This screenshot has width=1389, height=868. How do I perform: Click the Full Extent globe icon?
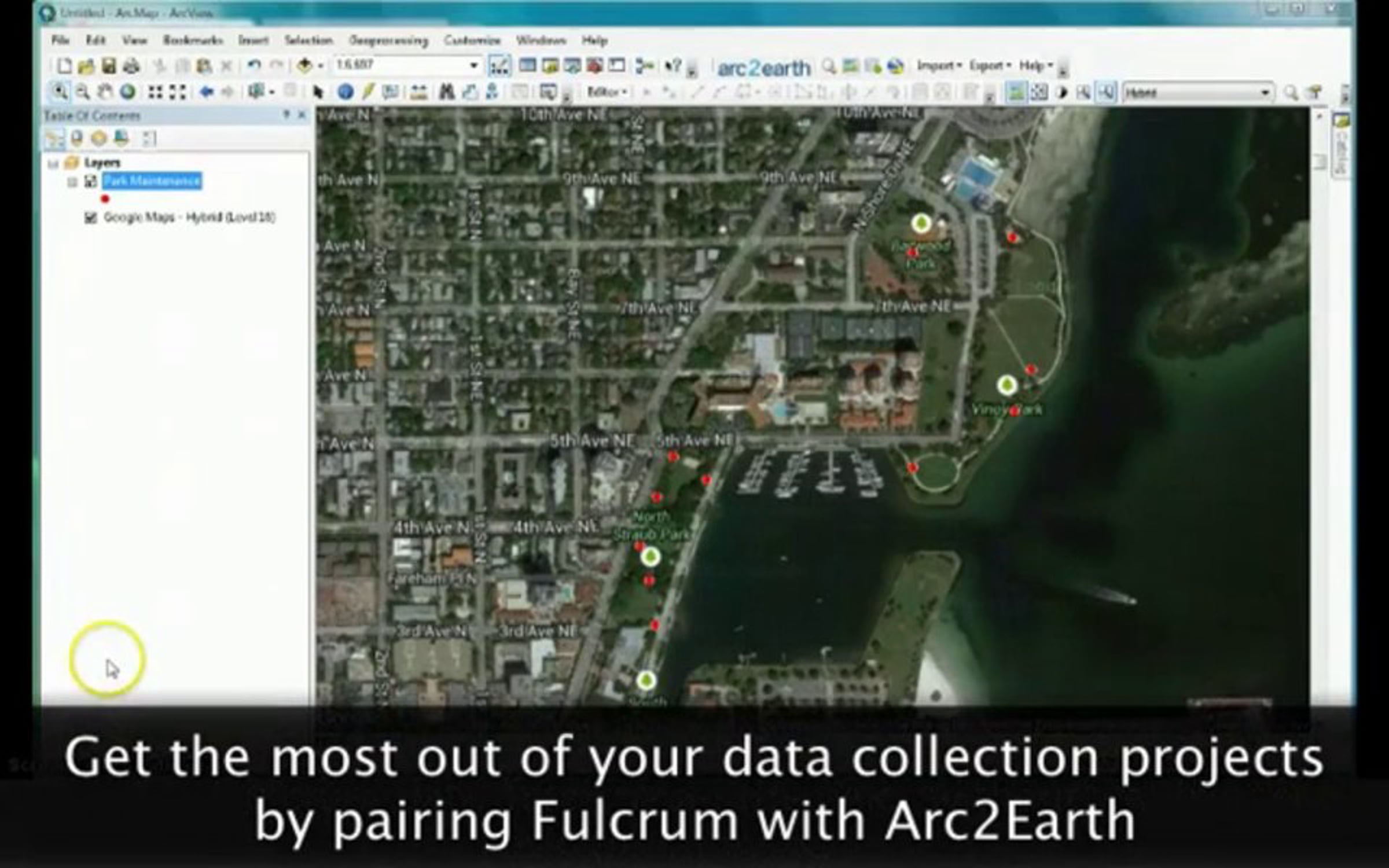click(127, 91)
